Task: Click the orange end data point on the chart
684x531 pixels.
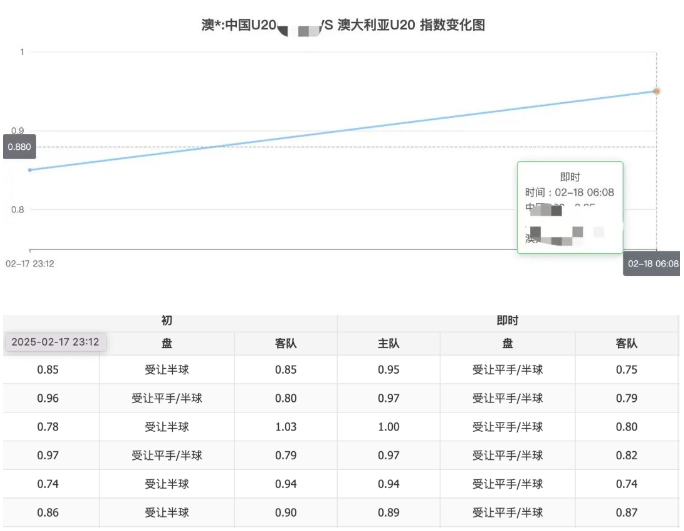Action: coord(657,91)
